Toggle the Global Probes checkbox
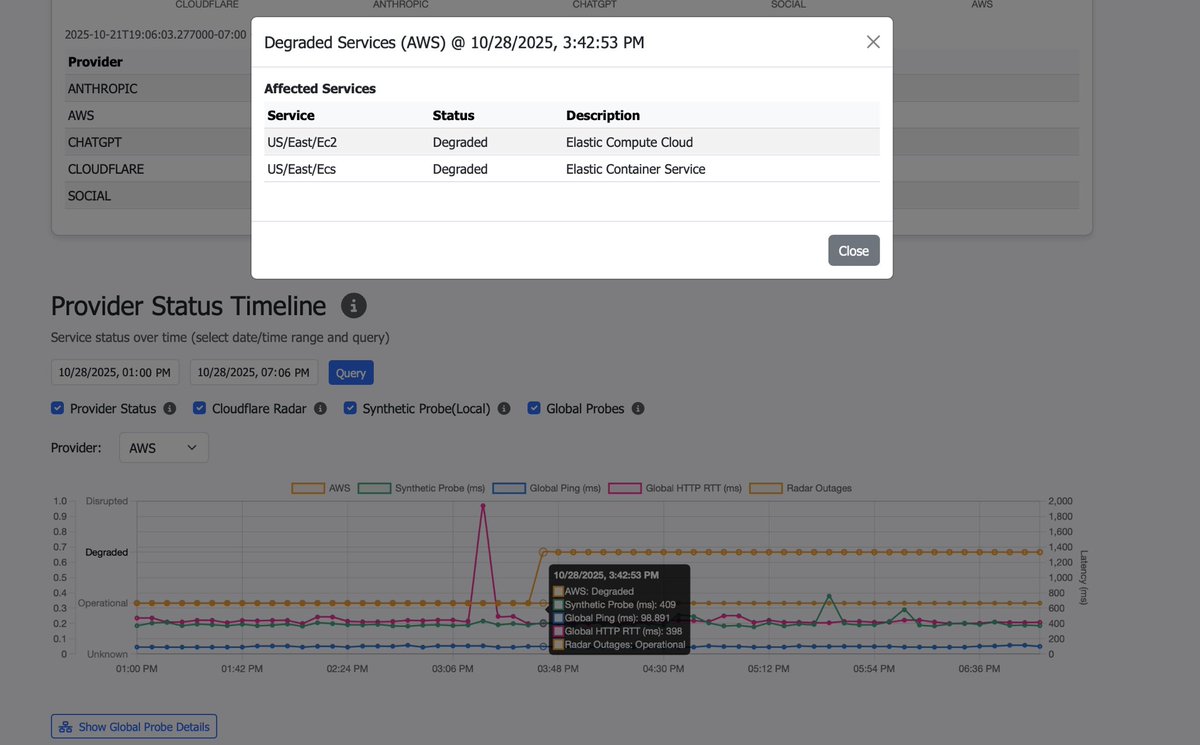 coord(534,408)
